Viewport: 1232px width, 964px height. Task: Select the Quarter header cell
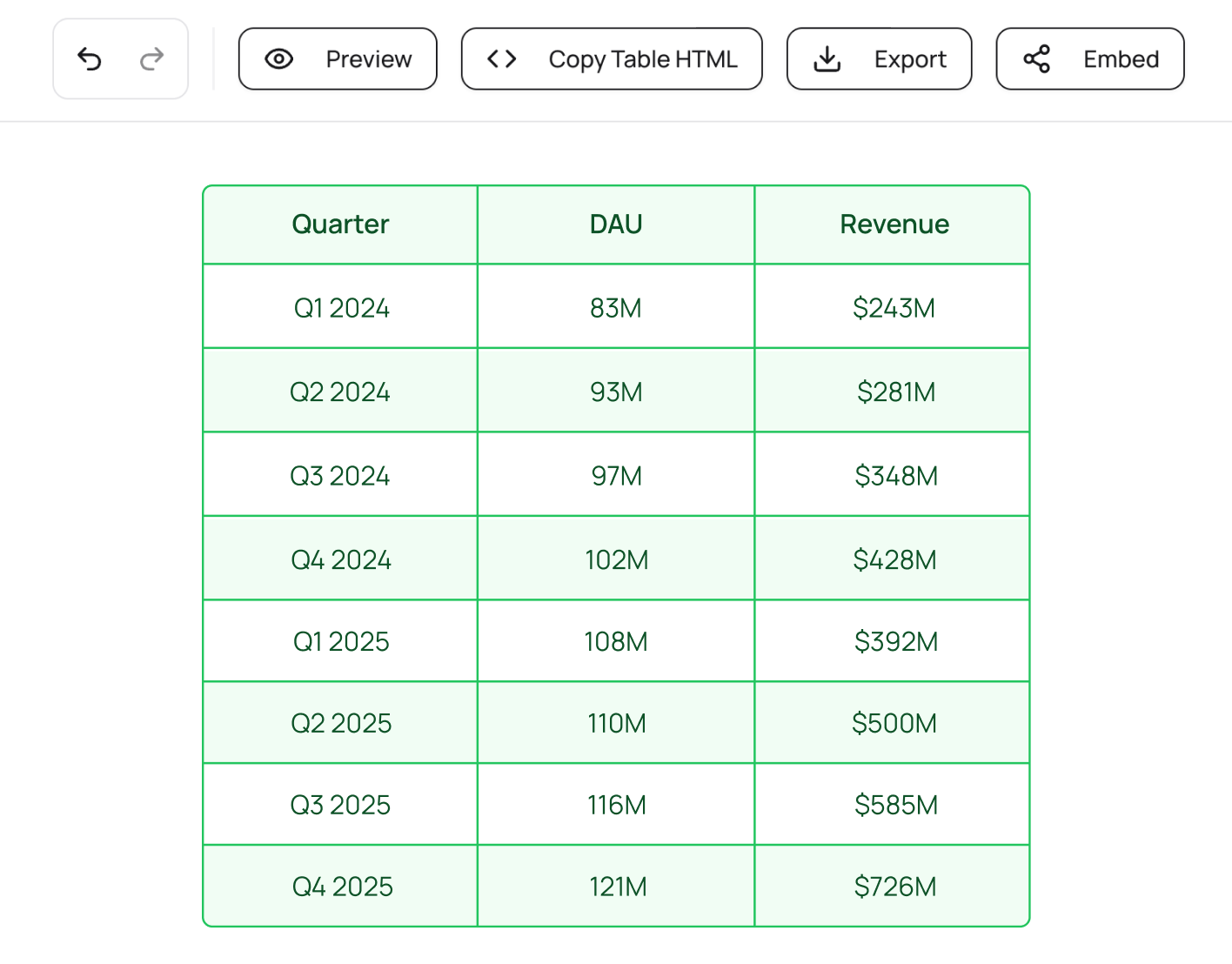click(x=340, y=224)
